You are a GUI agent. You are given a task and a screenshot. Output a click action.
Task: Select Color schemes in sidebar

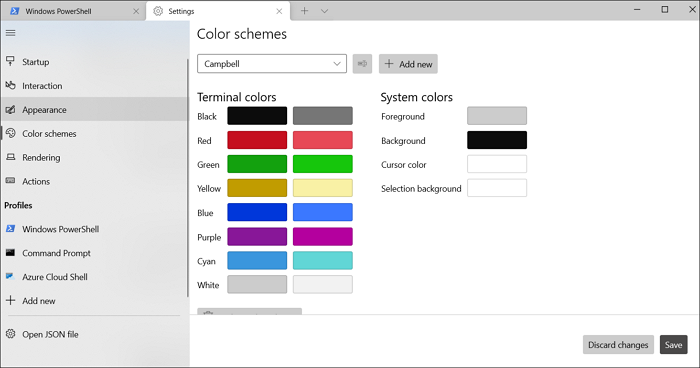pos(95,134)
